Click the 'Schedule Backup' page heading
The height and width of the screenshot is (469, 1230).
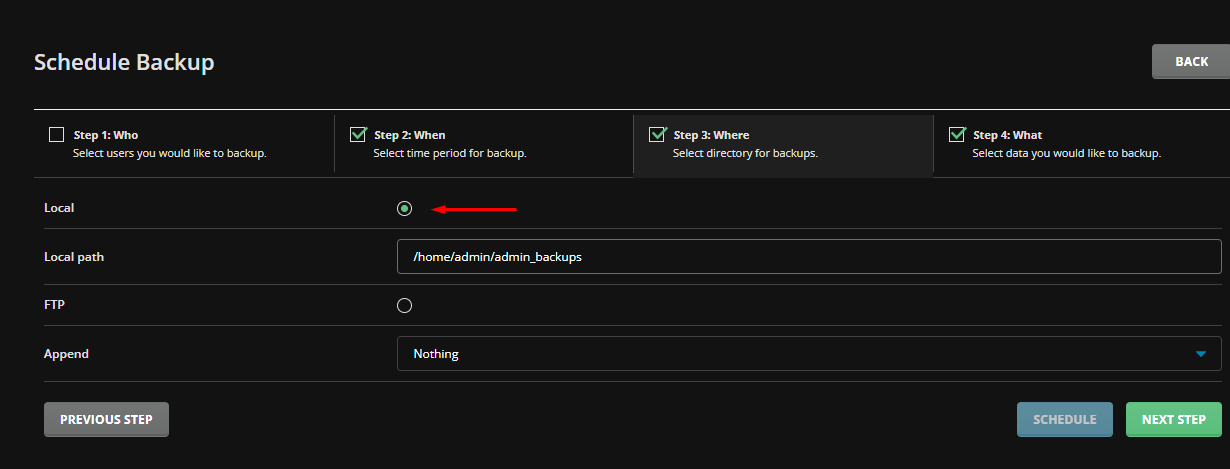[124, 63]
